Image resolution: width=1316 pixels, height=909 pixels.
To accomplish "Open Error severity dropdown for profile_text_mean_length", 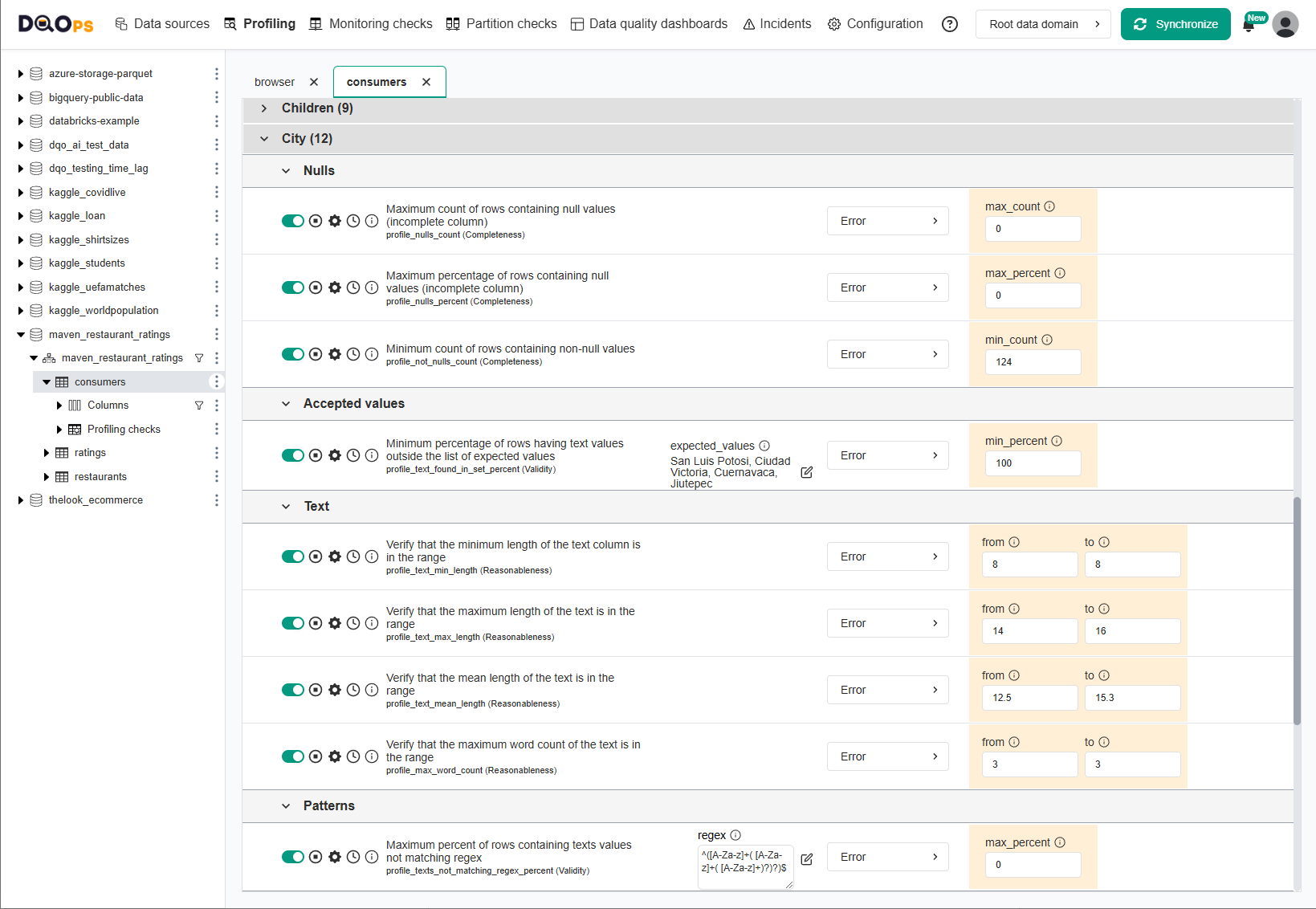I will (887, 690).
